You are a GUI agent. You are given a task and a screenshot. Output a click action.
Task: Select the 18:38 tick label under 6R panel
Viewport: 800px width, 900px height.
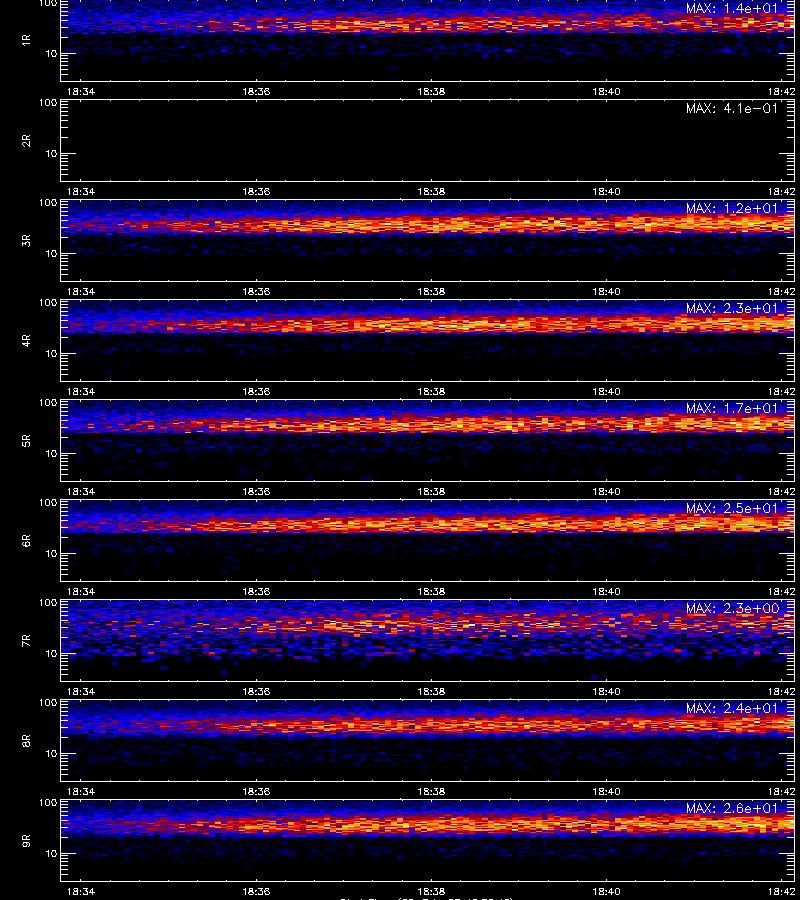click(x=431, y=591)
